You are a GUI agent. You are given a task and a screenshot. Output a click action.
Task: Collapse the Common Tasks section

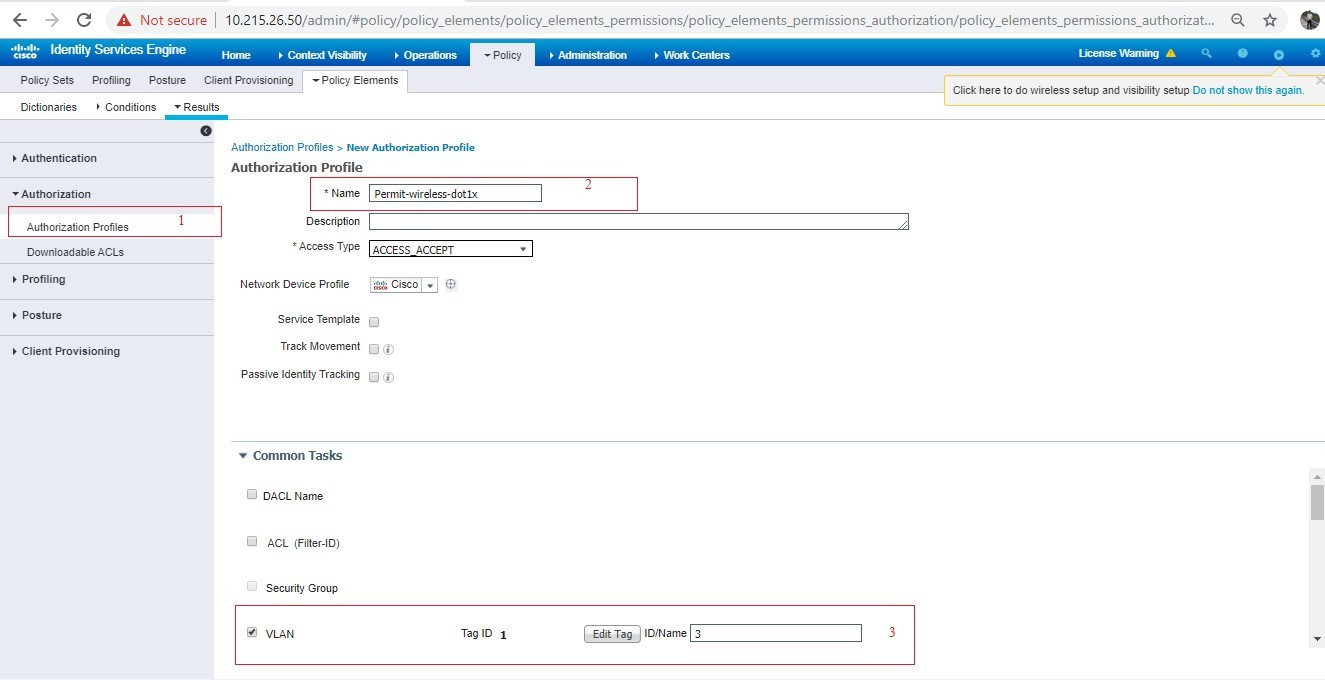tap(243, 456)
